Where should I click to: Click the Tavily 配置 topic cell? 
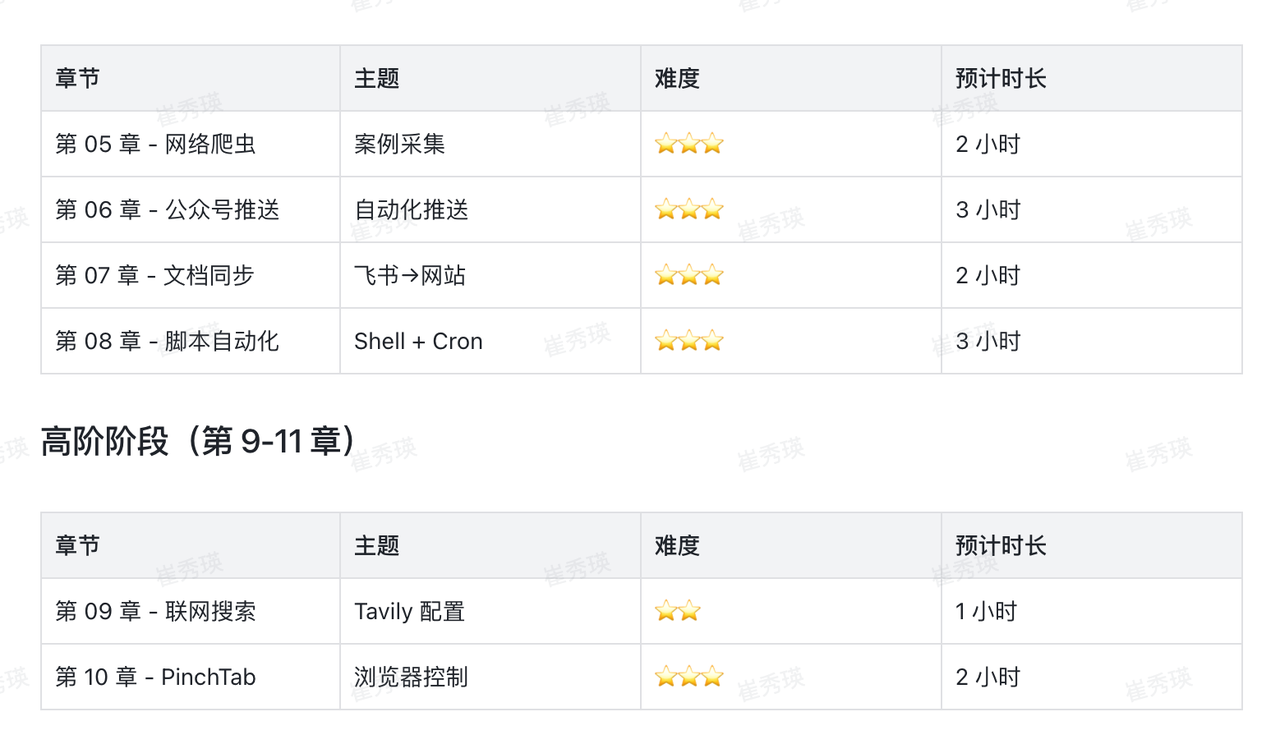[410, 611]
